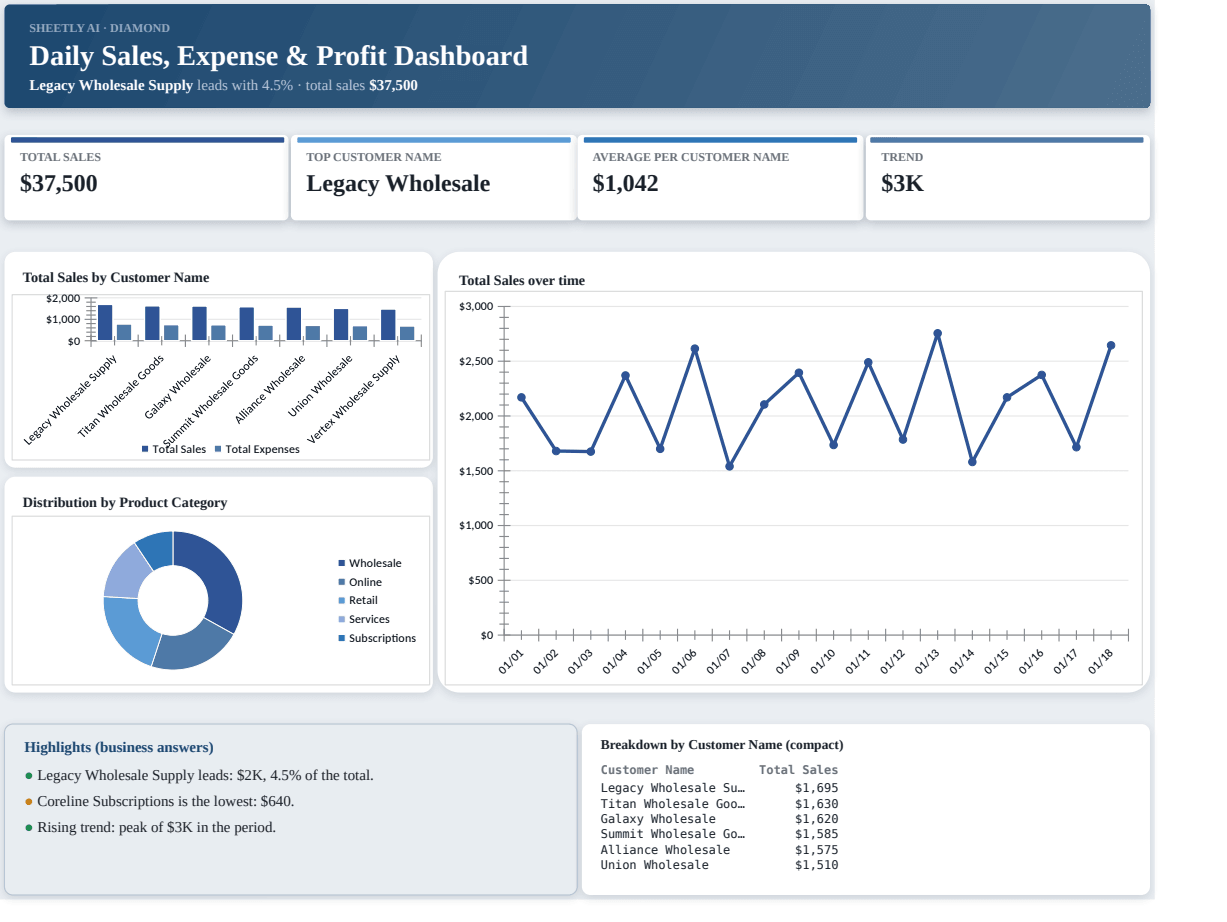Click the Galaxy Wholesale axis label in bar chart
Screen dimensions: 1227x922
pyautogui.click(x=178, y=386)
